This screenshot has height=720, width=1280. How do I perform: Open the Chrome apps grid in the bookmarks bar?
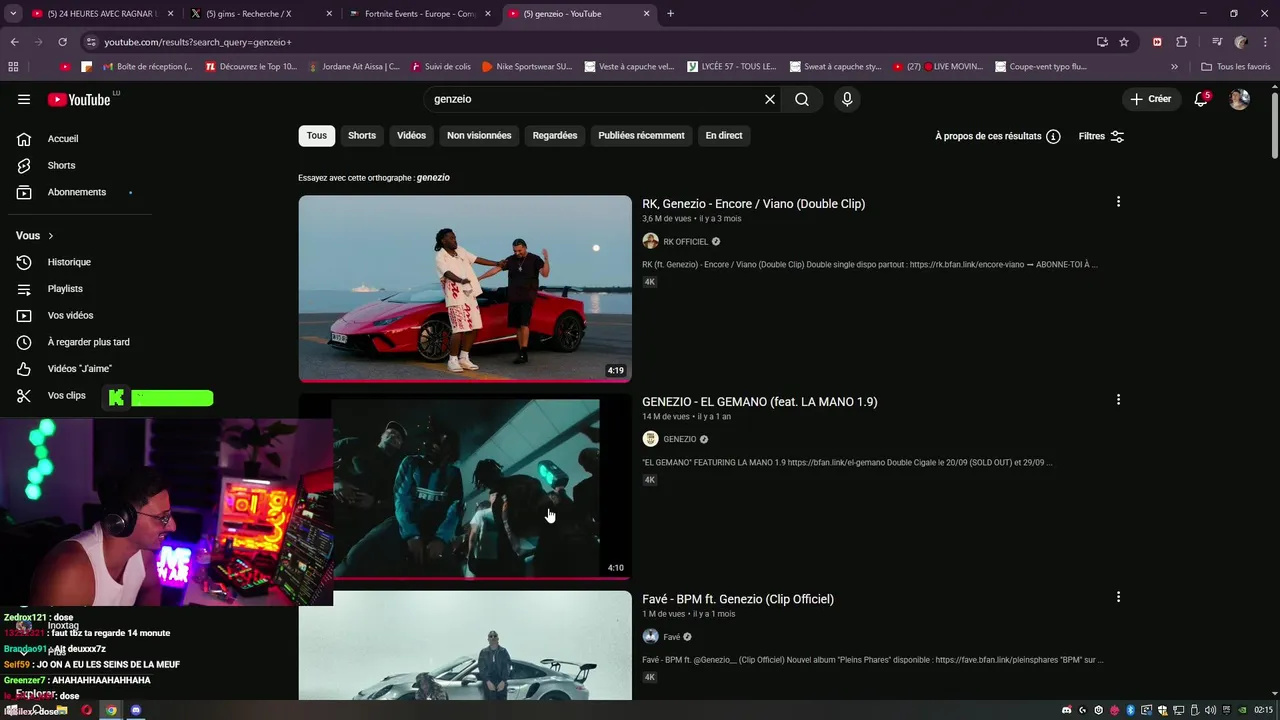(13, 67)
